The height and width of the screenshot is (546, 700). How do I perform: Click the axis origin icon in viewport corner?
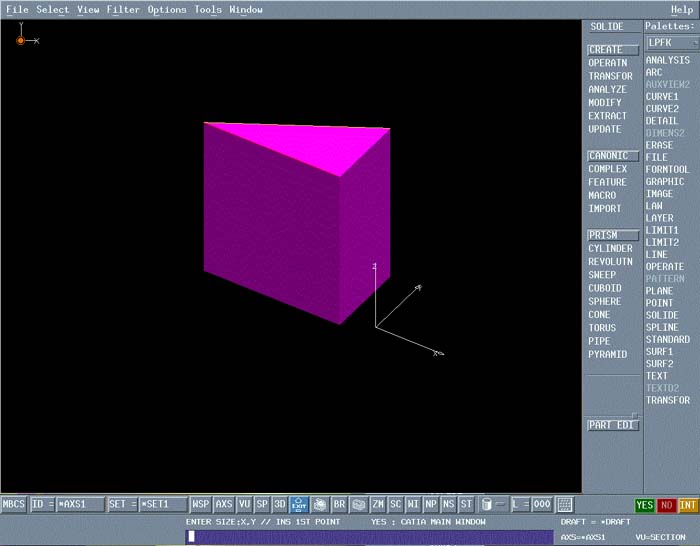pyautogui.click(x=21, y=40)
